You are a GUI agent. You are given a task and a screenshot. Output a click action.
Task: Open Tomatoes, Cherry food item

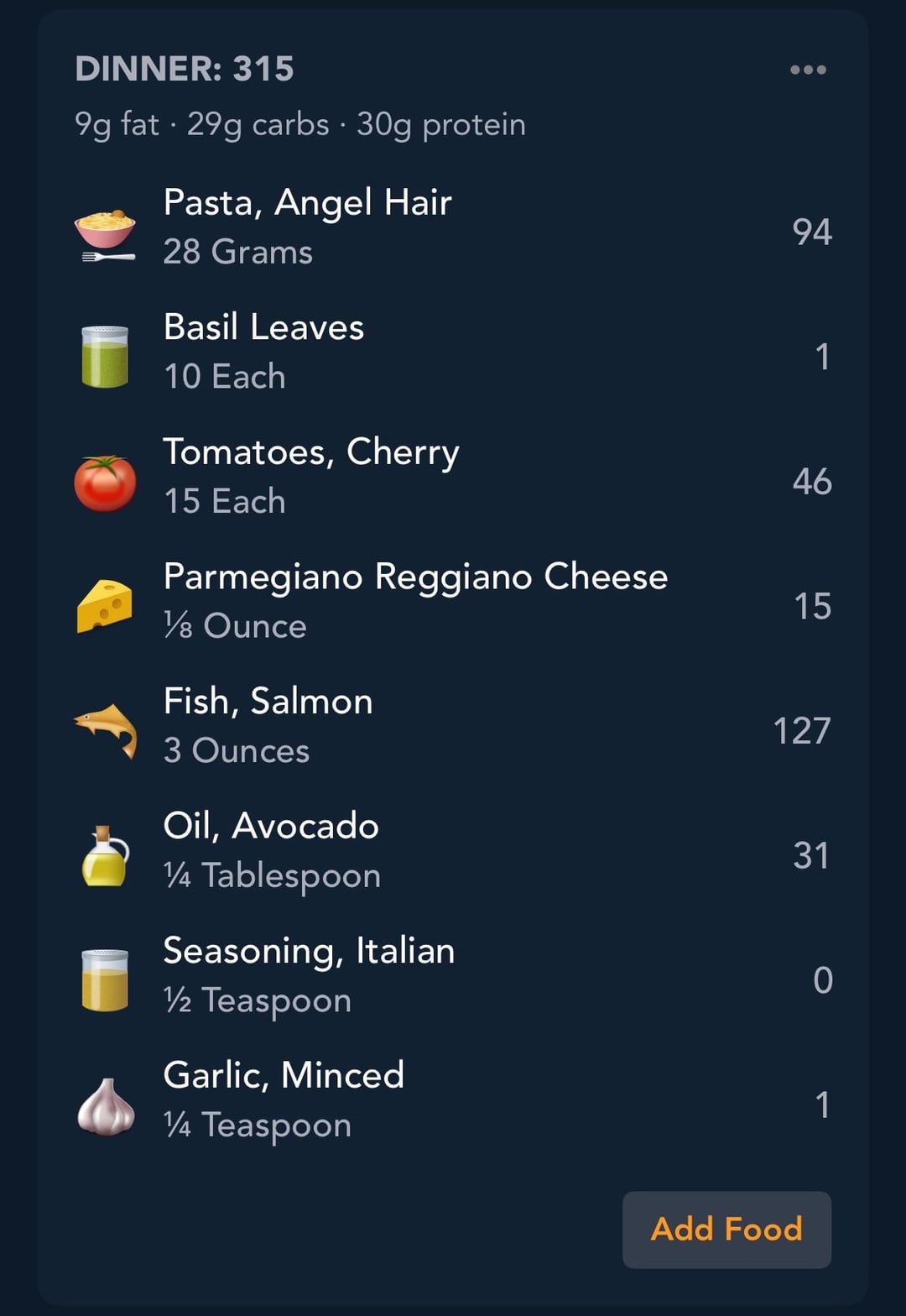pyautogui.click(x=310, y=452)
